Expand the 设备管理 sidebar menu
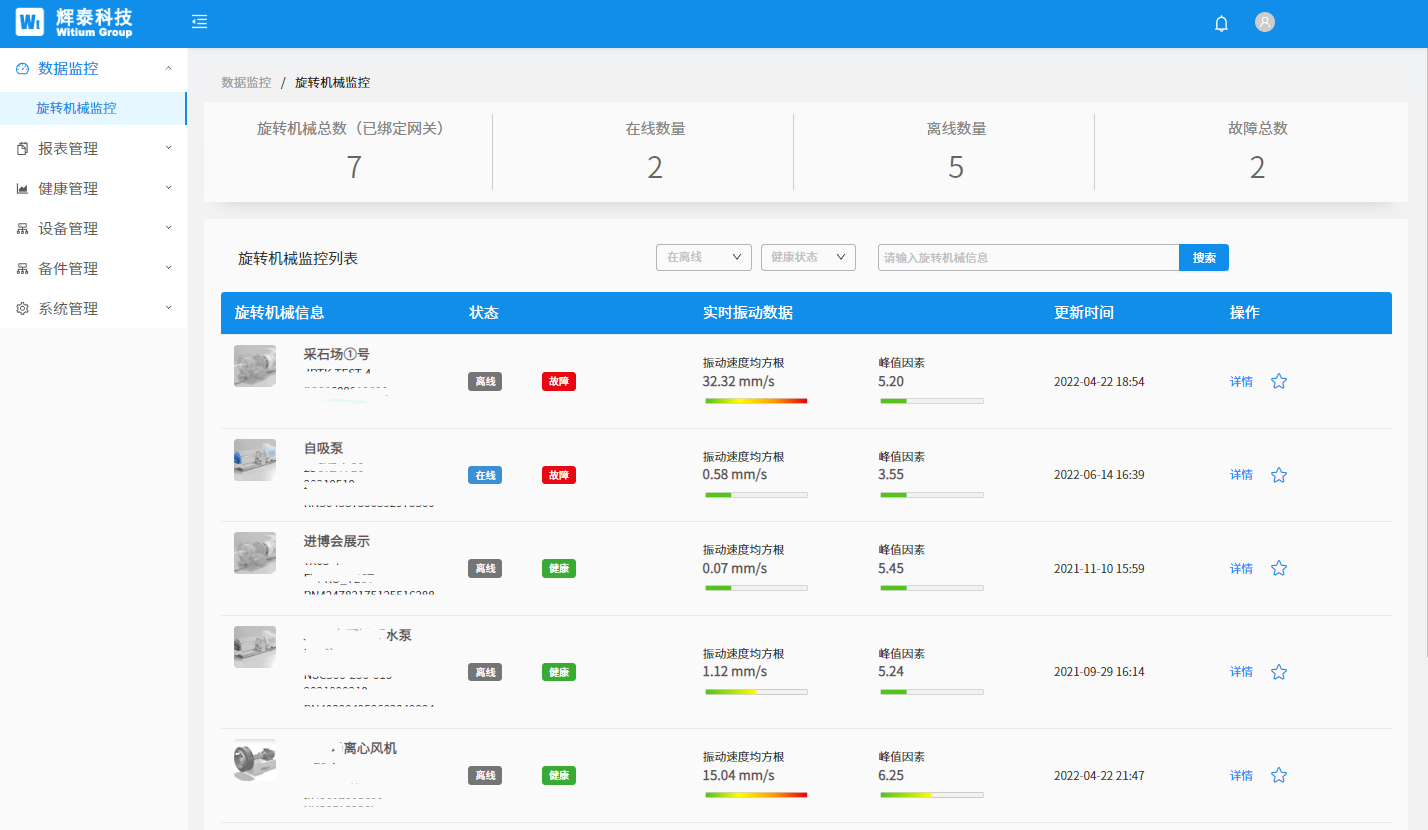1428x830 pixels. click(93, 229)
